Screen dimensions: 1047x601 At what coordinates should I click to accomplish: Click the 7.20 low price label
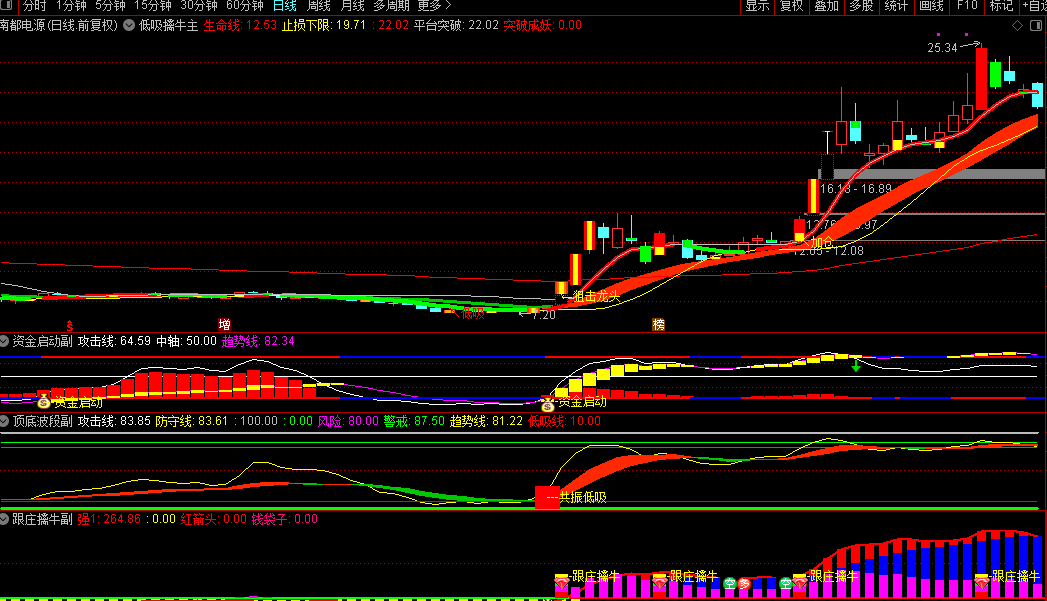[x=544, y=315]
